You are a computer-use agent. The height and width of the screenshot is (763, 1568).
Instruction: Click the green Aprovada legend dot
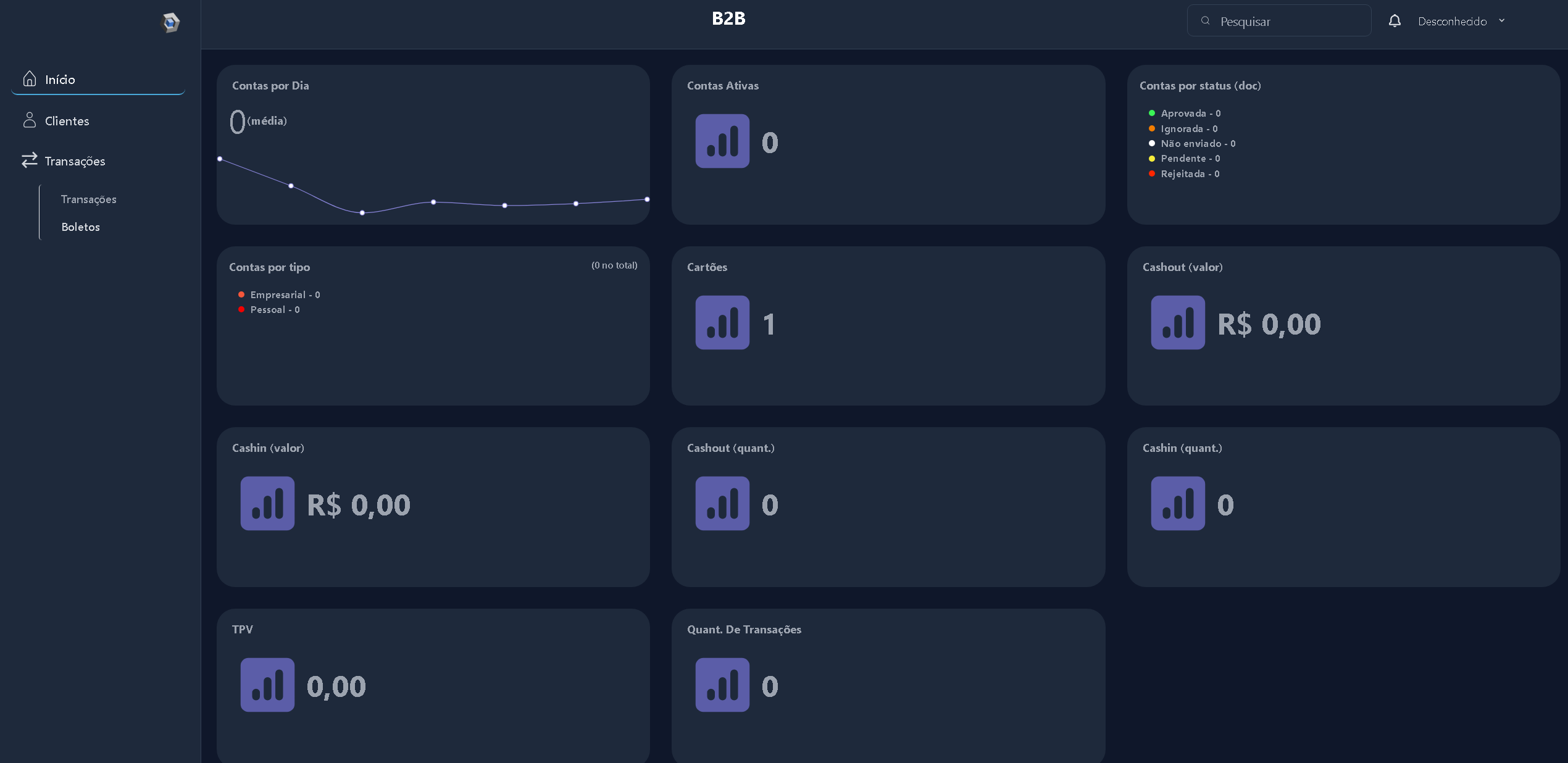click(1151, 114)
